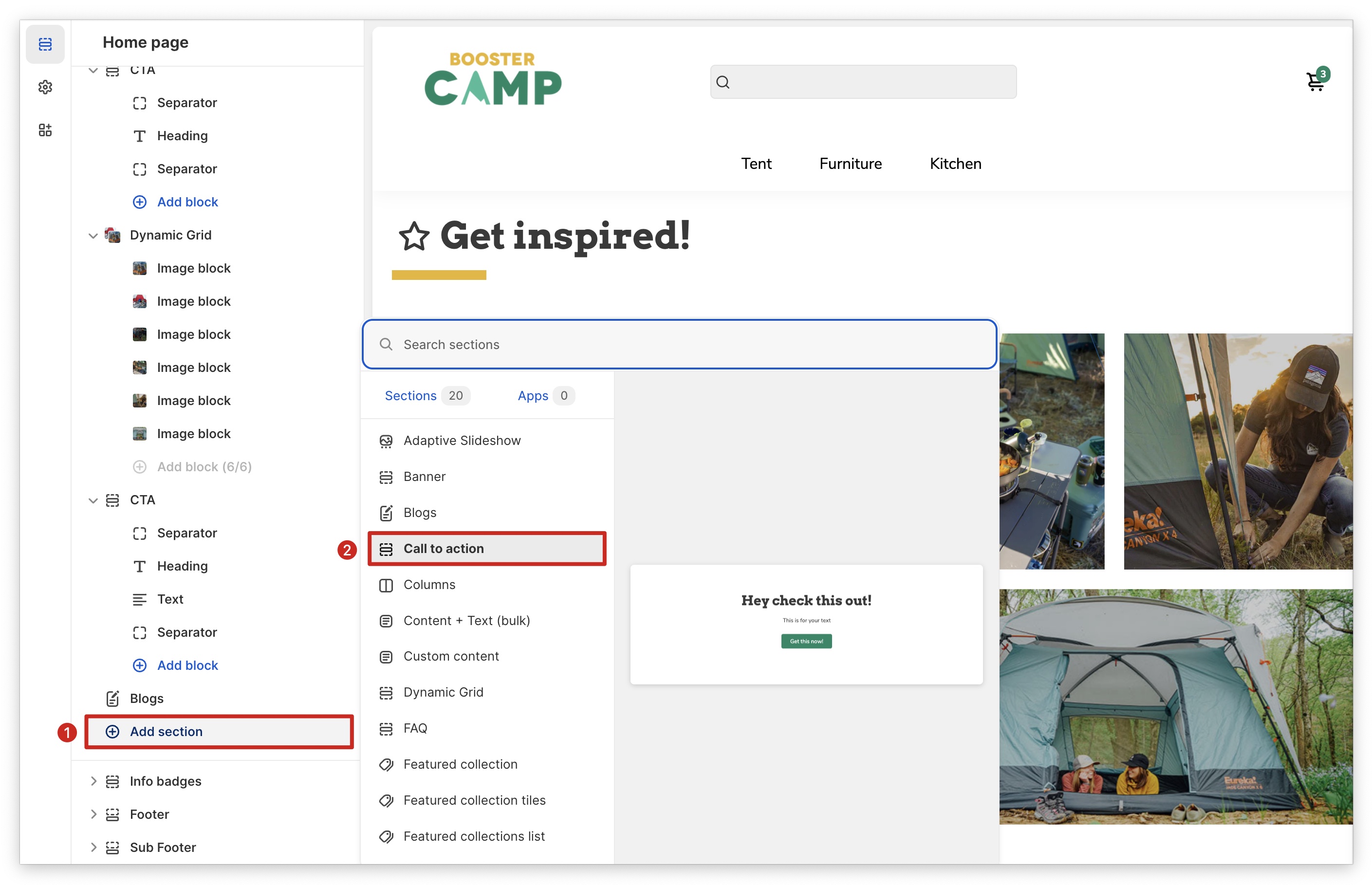Select the sections layout icon in sidebar

pos(45,44)
